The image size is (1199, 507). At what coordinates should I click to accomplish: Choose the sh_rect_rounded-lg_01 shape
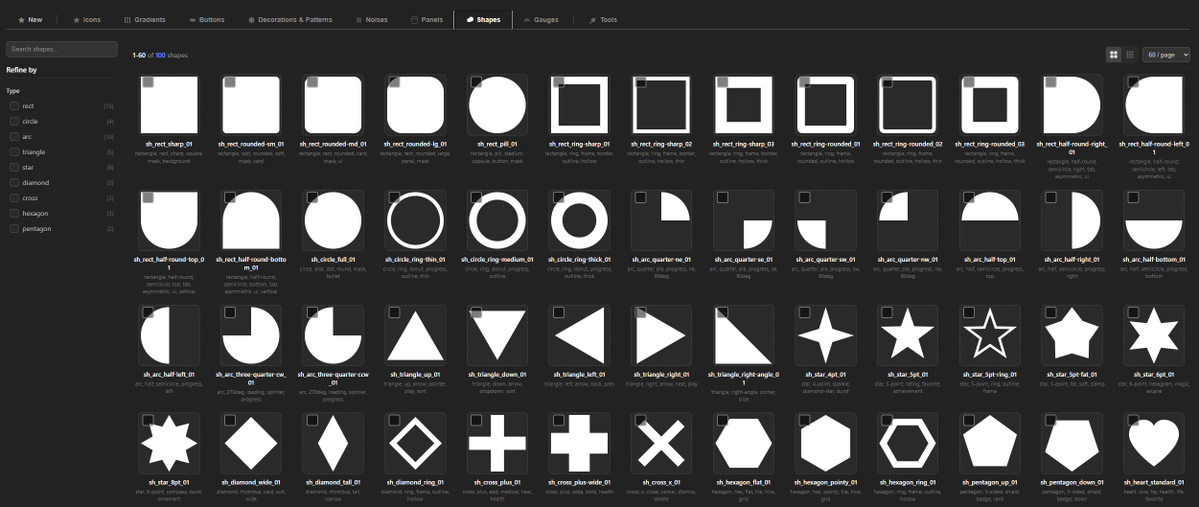coord(414,105)
